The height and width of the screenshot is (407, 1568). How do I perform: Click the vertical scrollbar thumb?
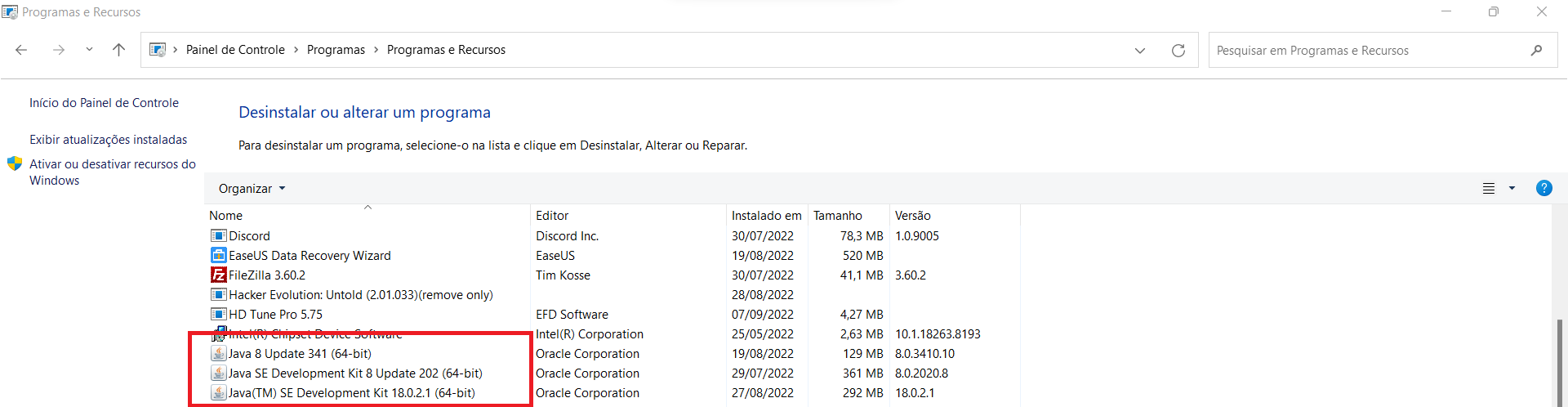(x=1561, y=362)
